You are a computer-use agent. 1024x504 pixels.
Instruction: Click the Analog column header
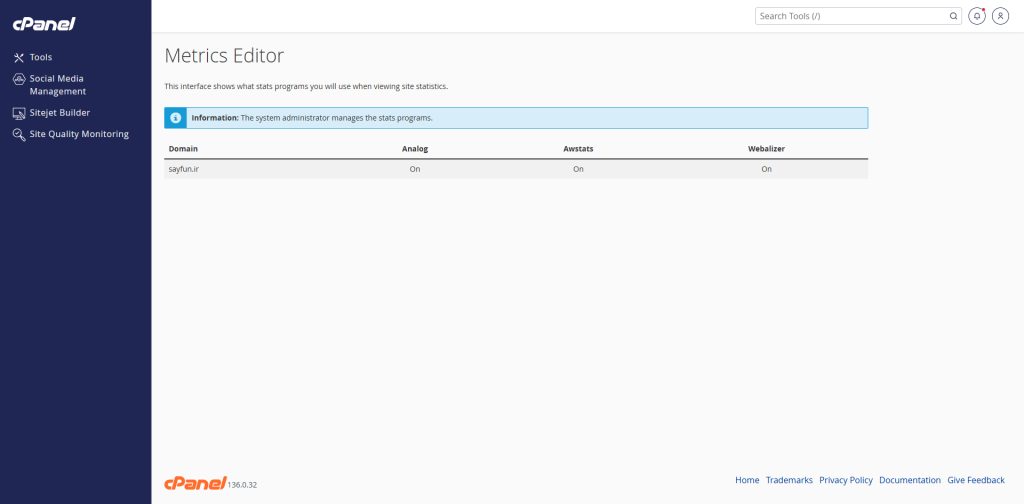pyautogui.click(x=415, y=149)
